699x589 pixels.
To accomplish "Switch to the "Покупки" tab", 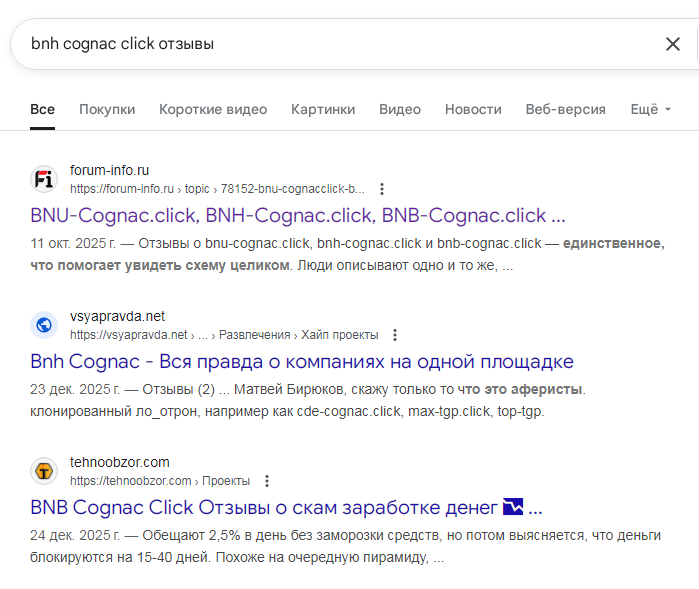I will pyautogui.click(x=107, y=109).
